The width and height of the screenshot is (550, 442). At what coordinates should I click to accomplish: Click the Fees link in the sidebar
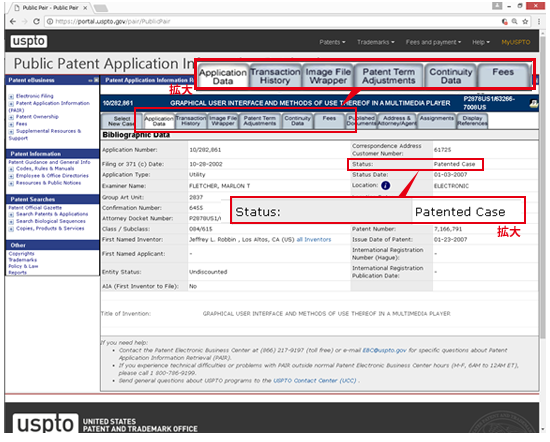tap(21, 124)
